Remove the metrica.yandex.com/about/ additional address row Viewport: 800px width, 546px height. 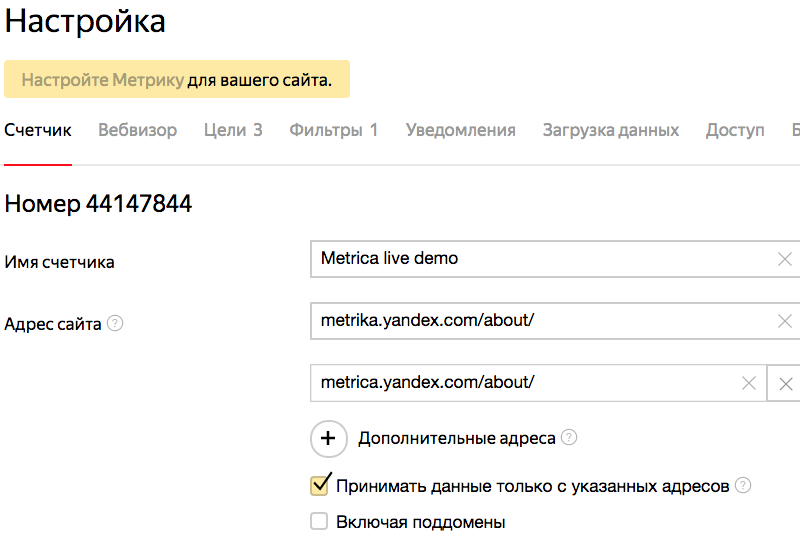pyautogui.click(x=785, y=383)
